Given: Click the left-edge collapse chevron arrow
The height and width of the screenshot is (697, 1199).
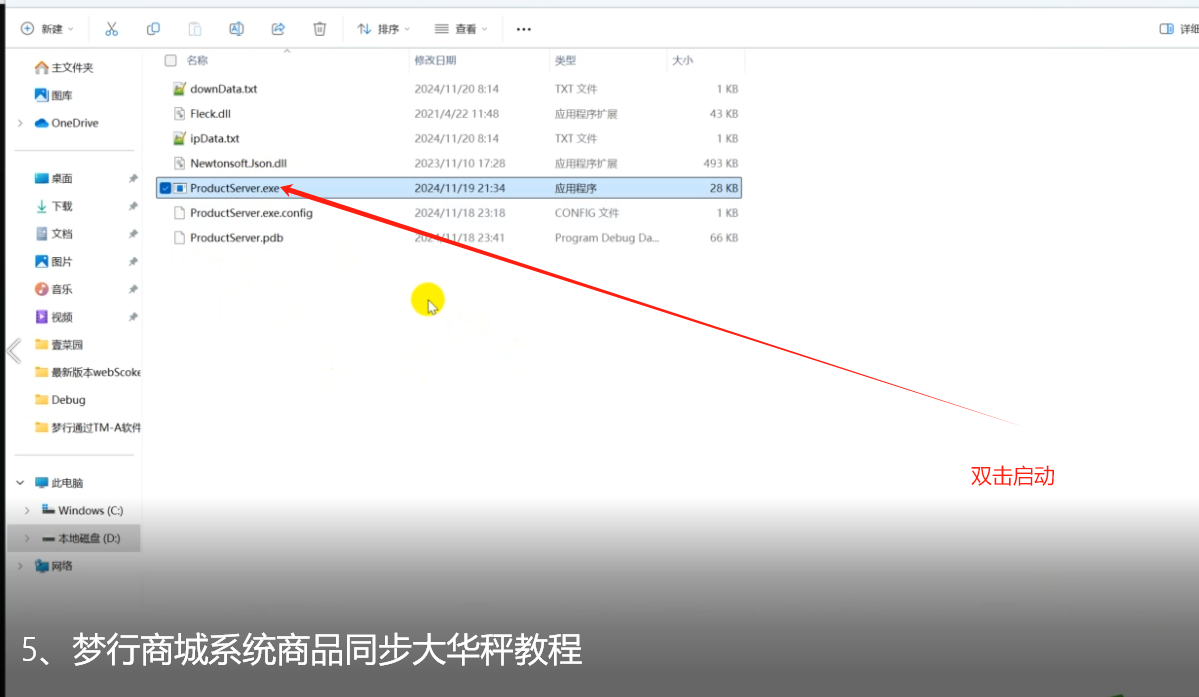Looking at the screenshot, I should pyautogui.click(x=14, y=351).
